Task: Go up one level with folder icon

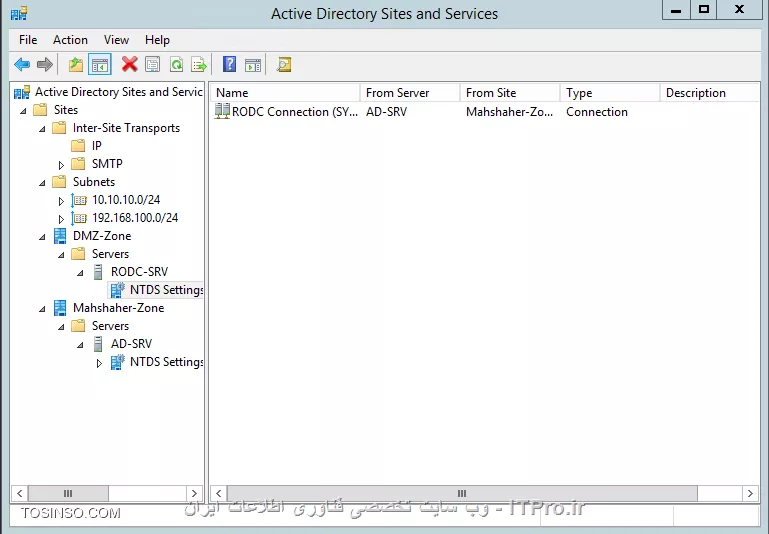Action: coord(76,64)
